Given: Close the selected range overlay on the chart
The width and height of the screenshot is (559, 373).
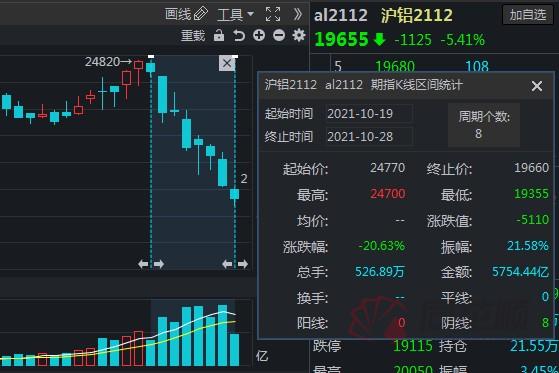Looking at the screenshot, I should pyautogui.click(x=227, y=63).
